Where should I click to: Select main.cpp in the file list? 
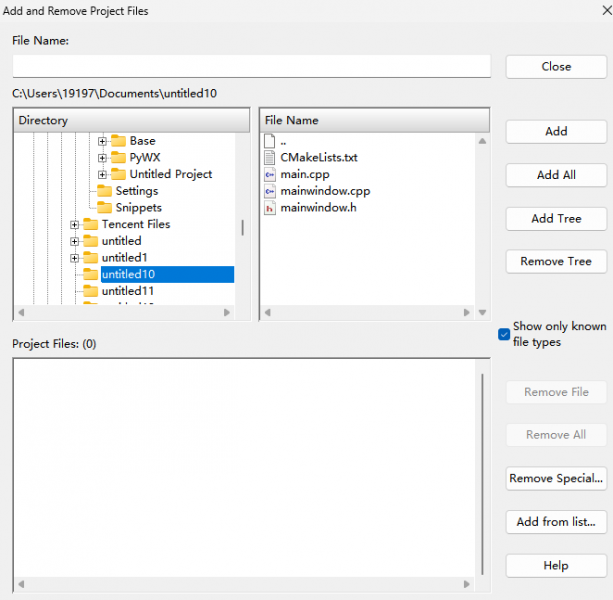[305, 174]
